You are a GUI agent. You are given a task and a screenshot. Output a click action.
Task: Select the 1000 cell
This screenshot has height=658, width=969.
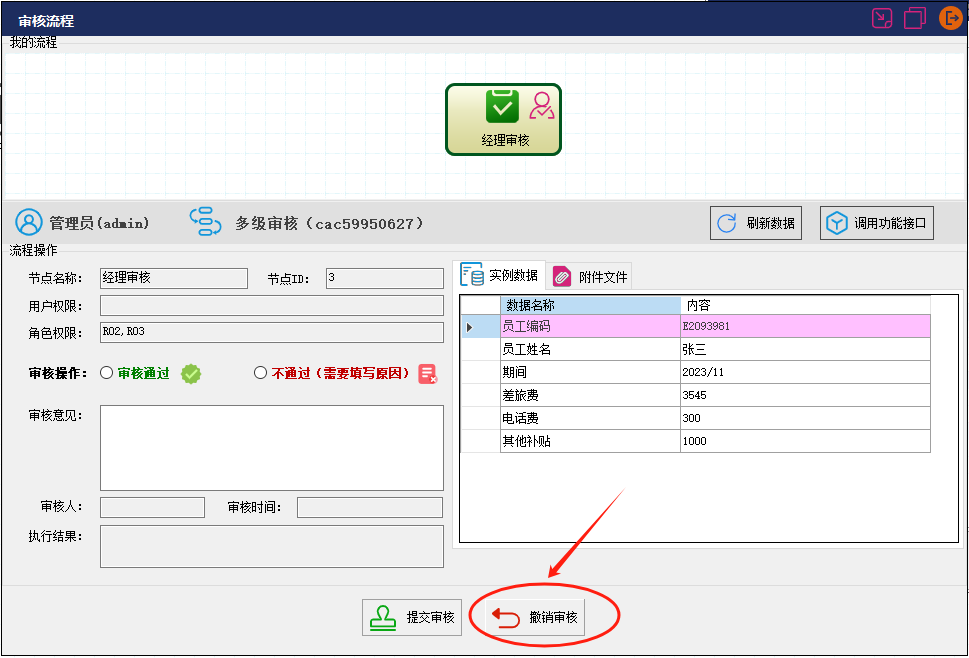coord(805,441)
